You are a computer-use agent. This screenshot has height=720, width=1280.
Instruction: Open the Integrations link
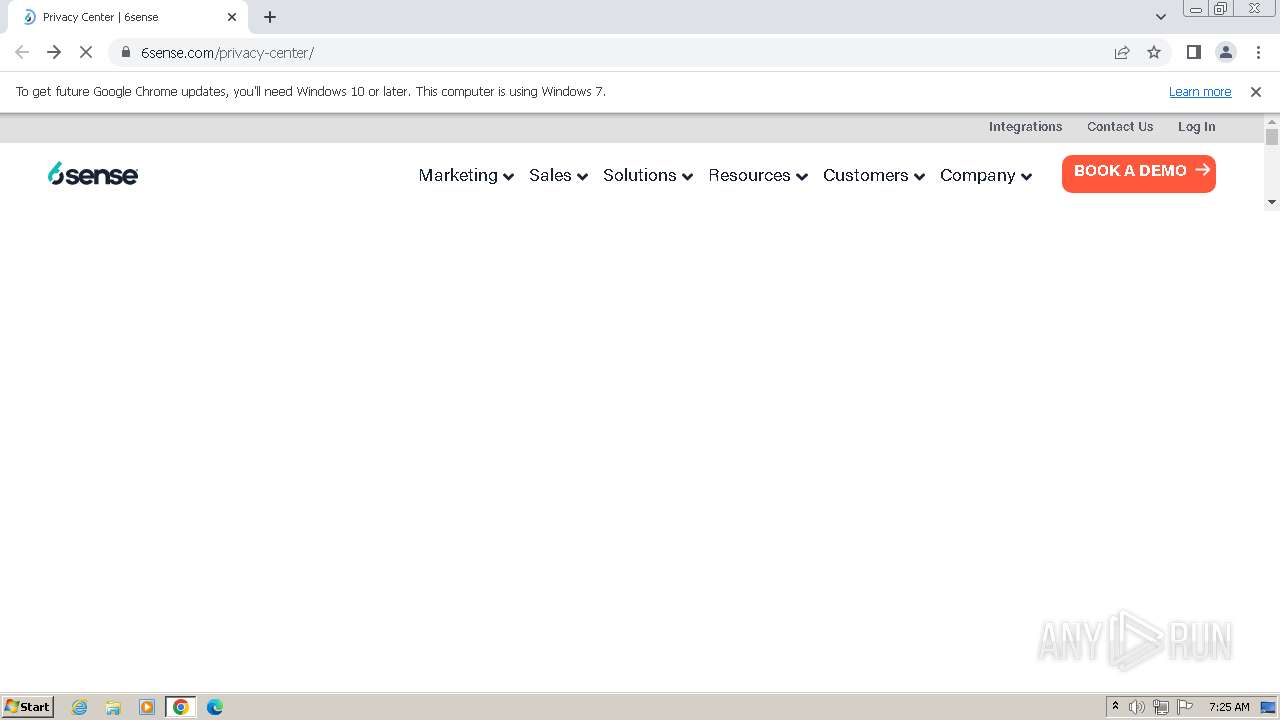pyautogui.click(x=1025, y=127)
